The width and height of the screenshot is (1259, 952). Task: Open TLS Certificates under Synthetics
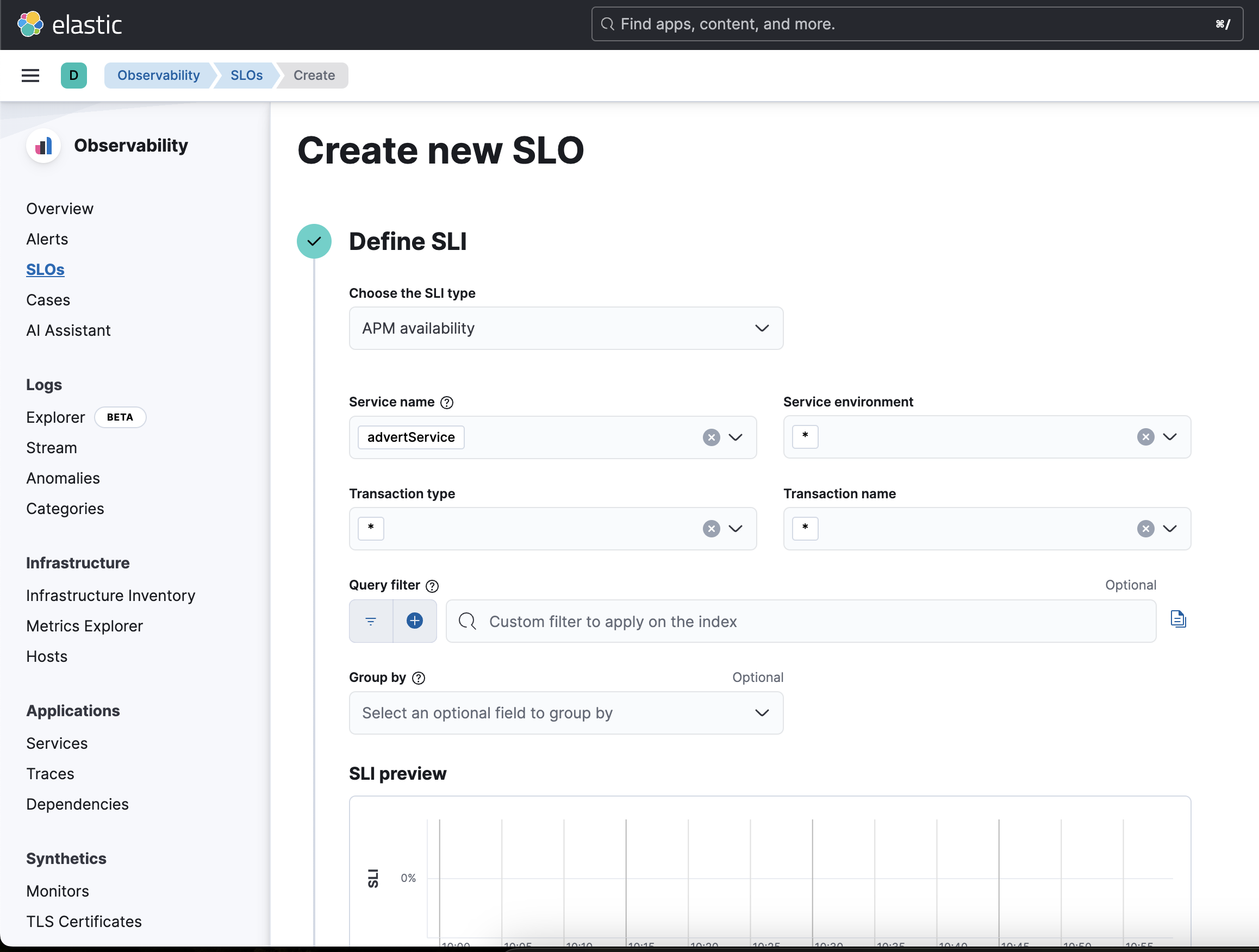point(84,922)
